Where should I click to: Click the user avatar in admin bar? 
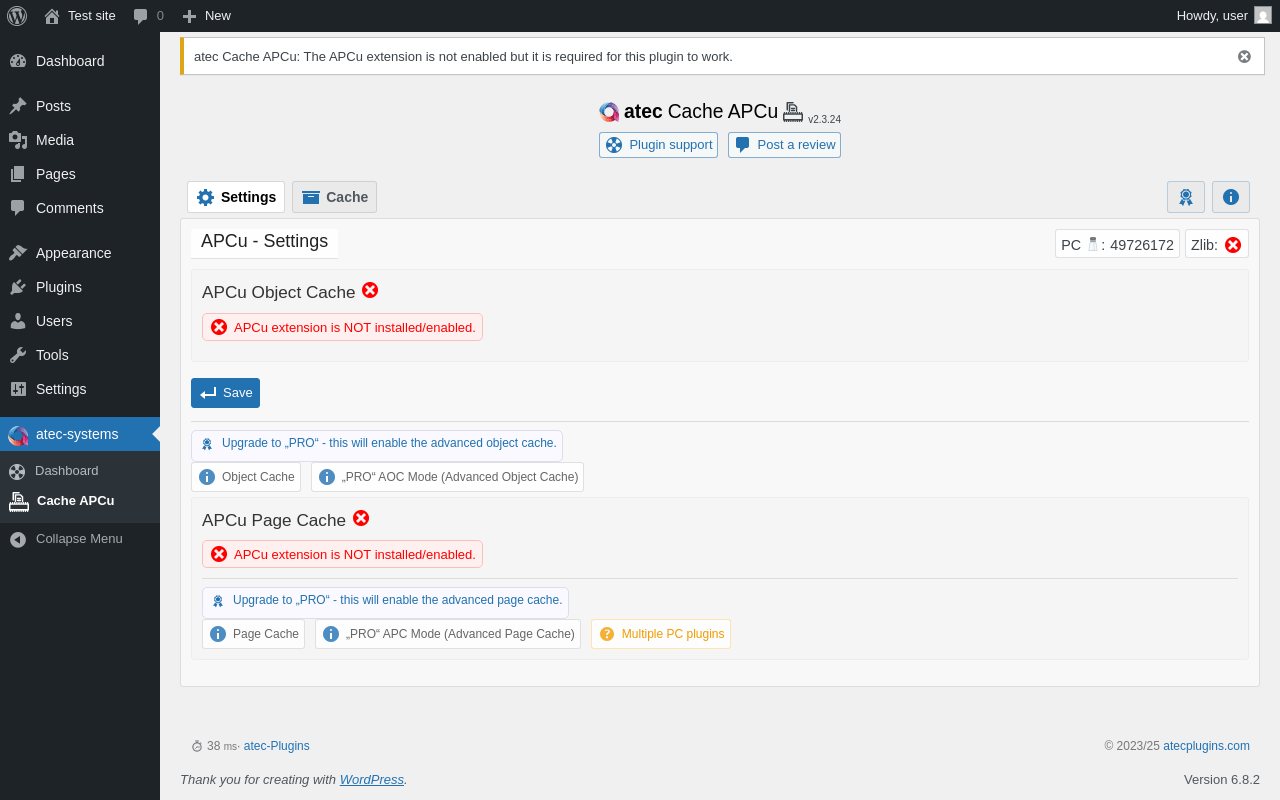[1263, 15]
